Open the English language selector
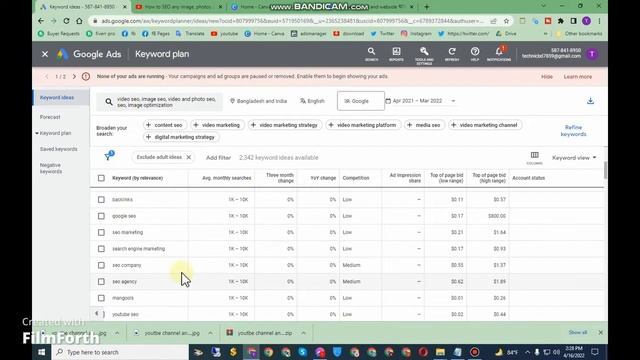640x360 pixels. point(312,101)
